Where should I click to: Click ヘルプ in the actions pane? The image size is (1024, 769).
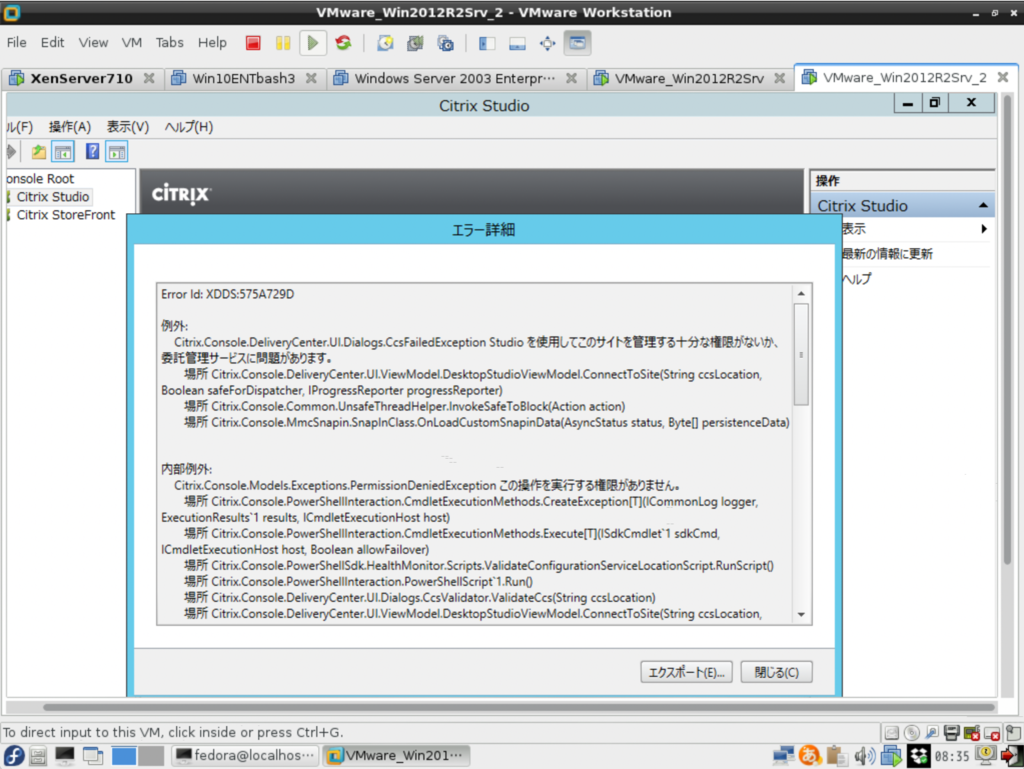pyautogui.click(x=856, y=279)
